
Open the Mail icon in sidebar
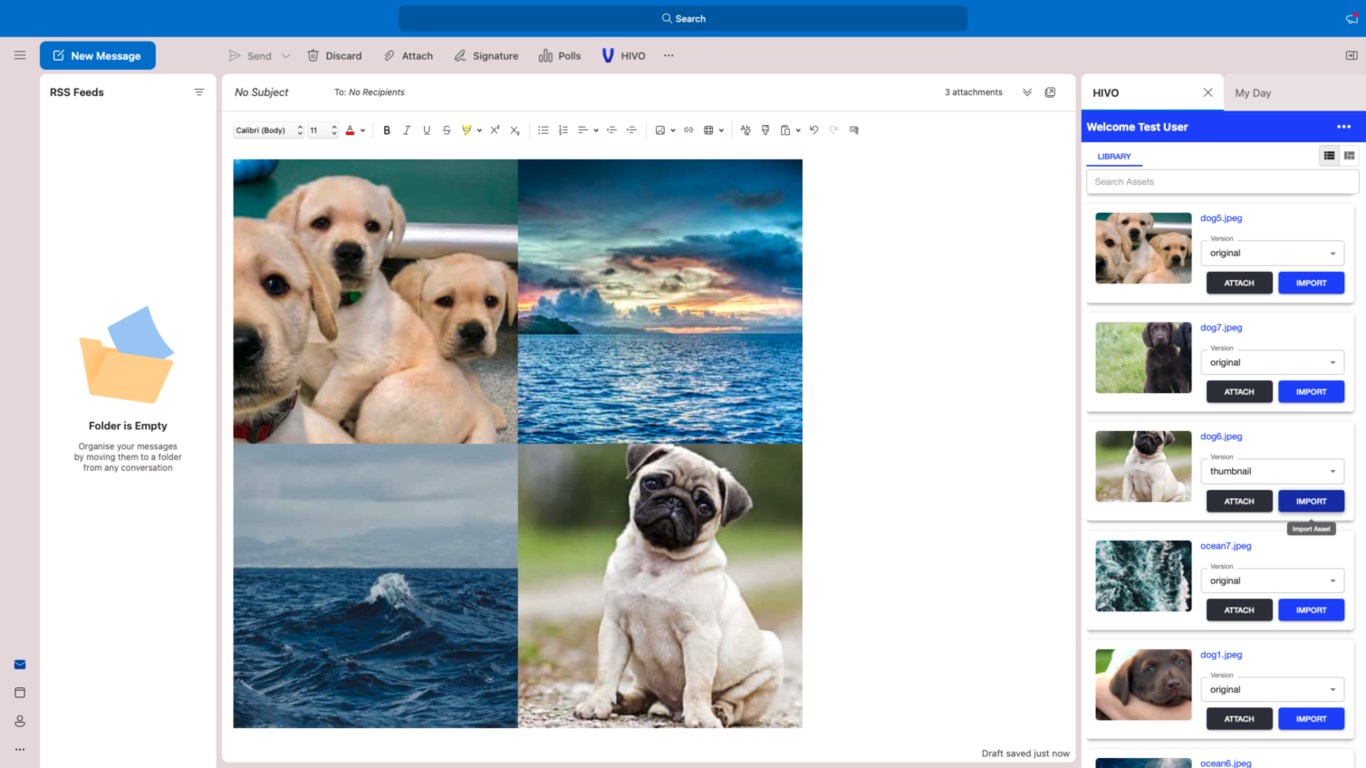coord(20,665)
